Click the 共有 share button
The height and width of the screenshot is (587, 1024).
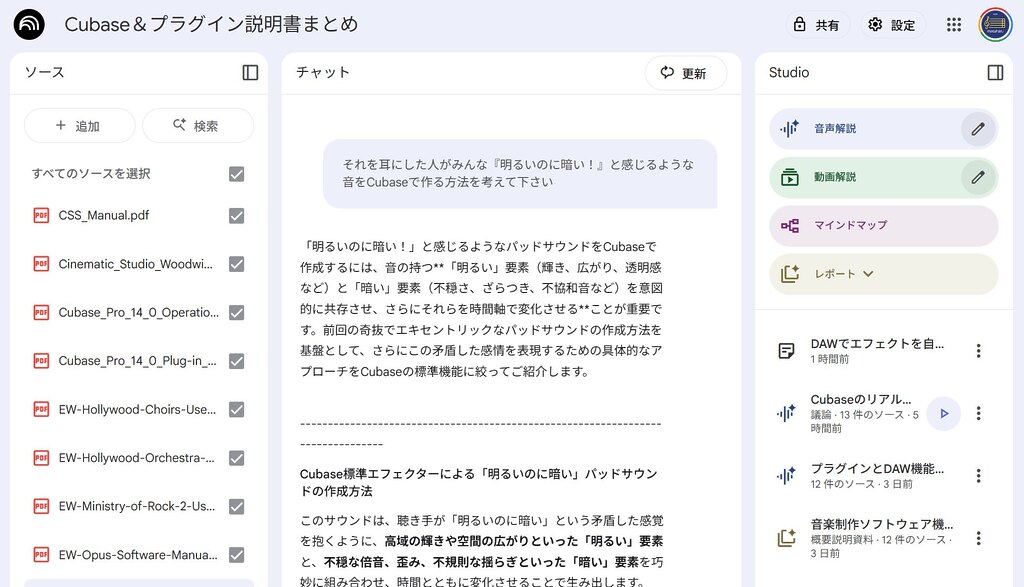pos(817,25)
